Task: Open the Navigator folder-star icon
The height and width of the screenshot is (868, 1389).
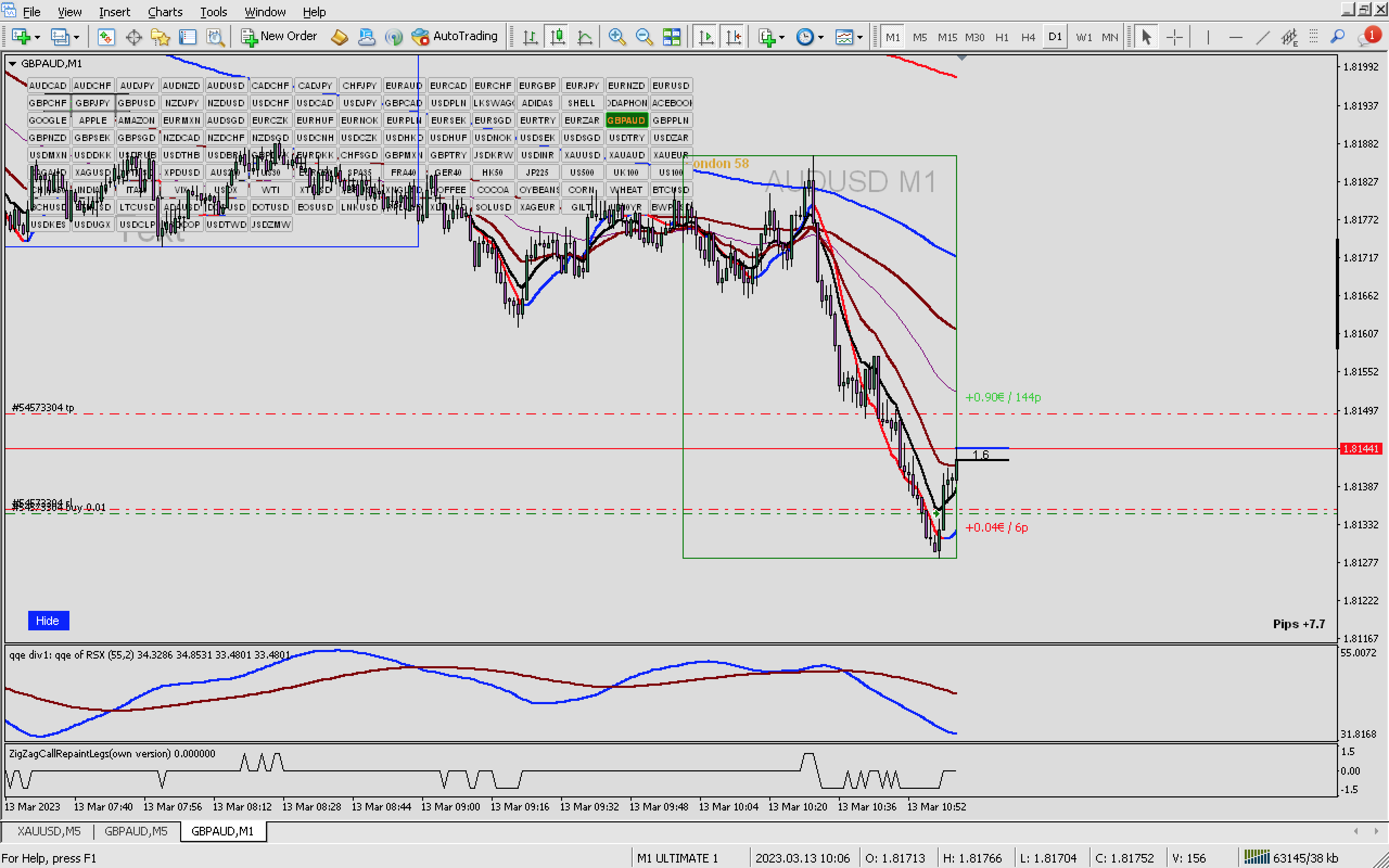Action: tap(160, 37)
